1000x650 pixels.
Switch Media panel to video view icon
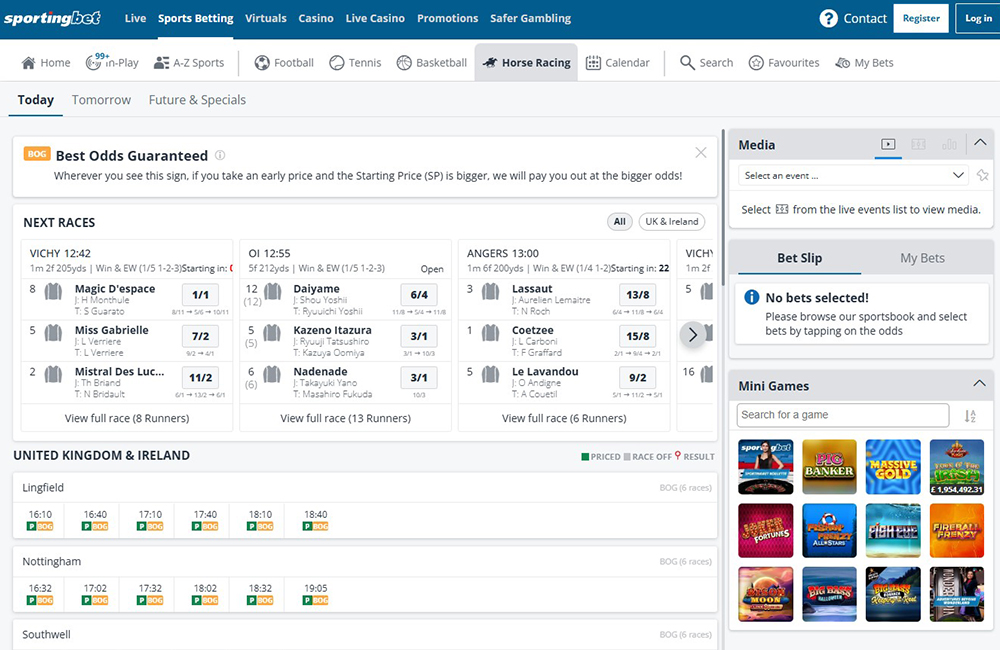[888, 144]
